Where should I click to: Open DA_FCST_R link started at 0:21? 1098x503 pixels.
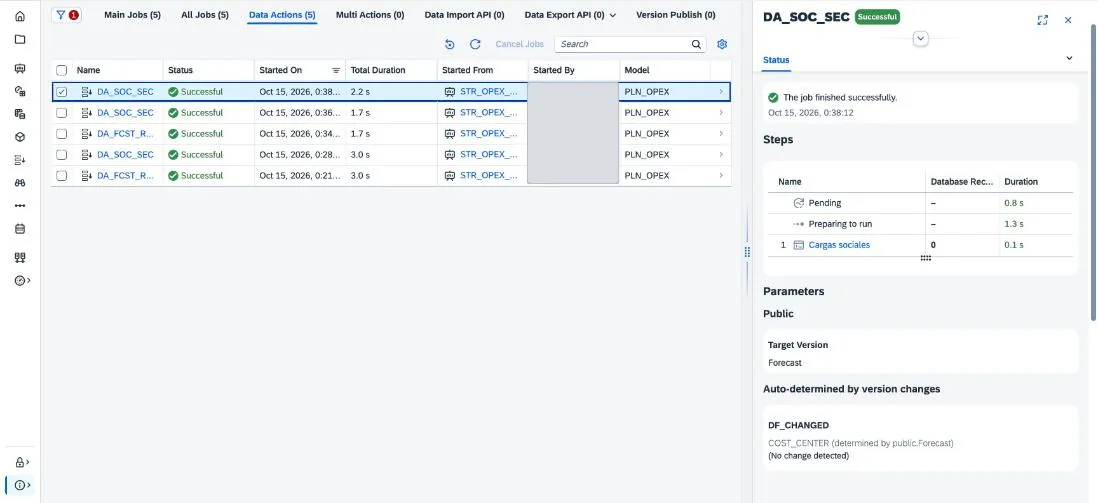pyautogui.click(x=126, y=176)
